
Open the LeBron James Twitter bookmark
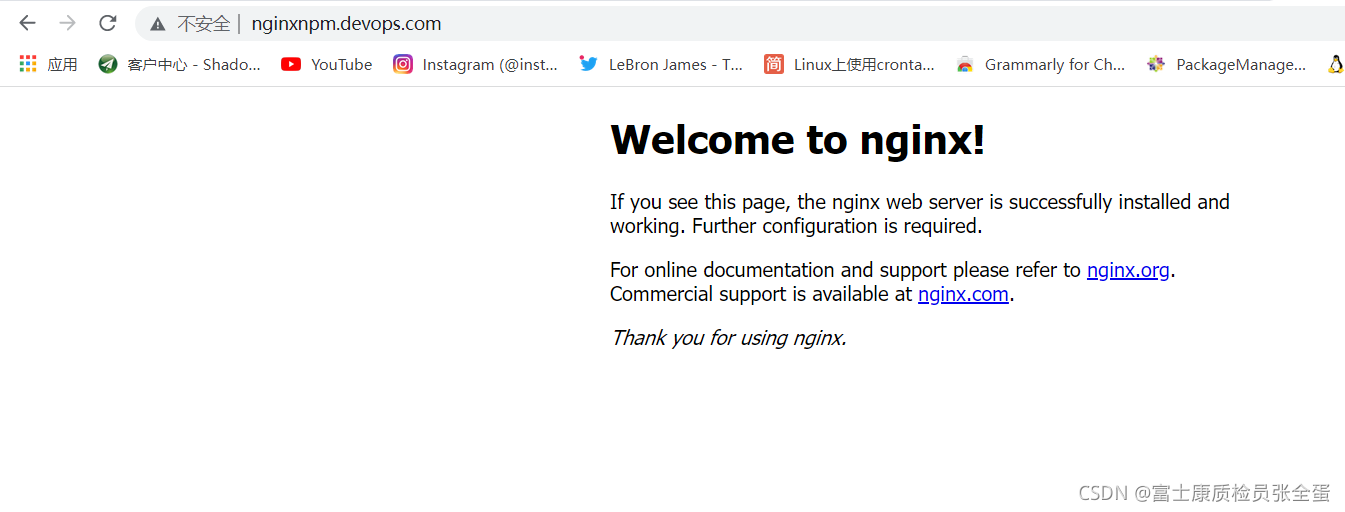[x=661, y=64]
